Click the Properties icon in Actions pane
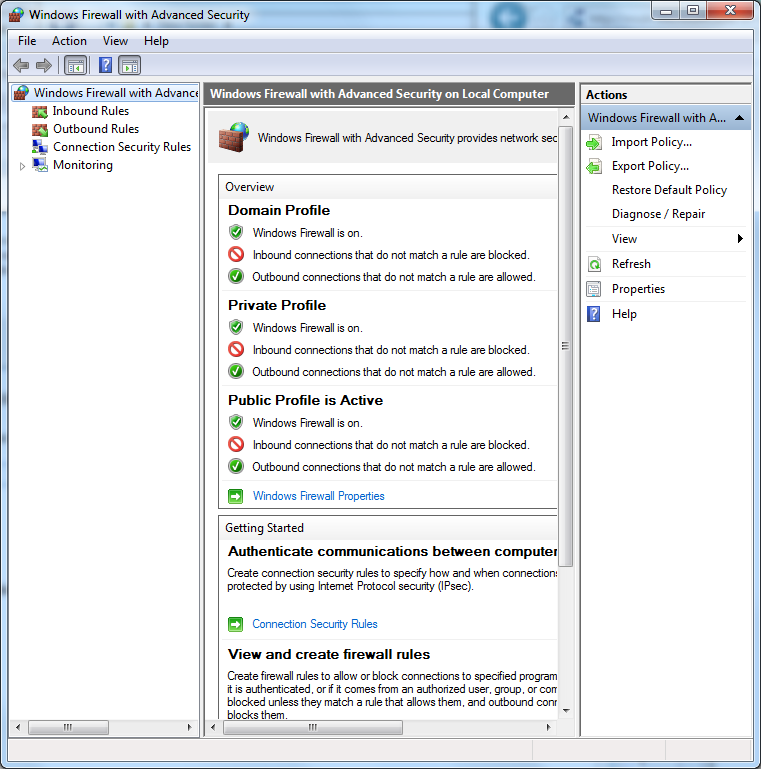The height and width of the screenshot is (769, 761). 594,289
